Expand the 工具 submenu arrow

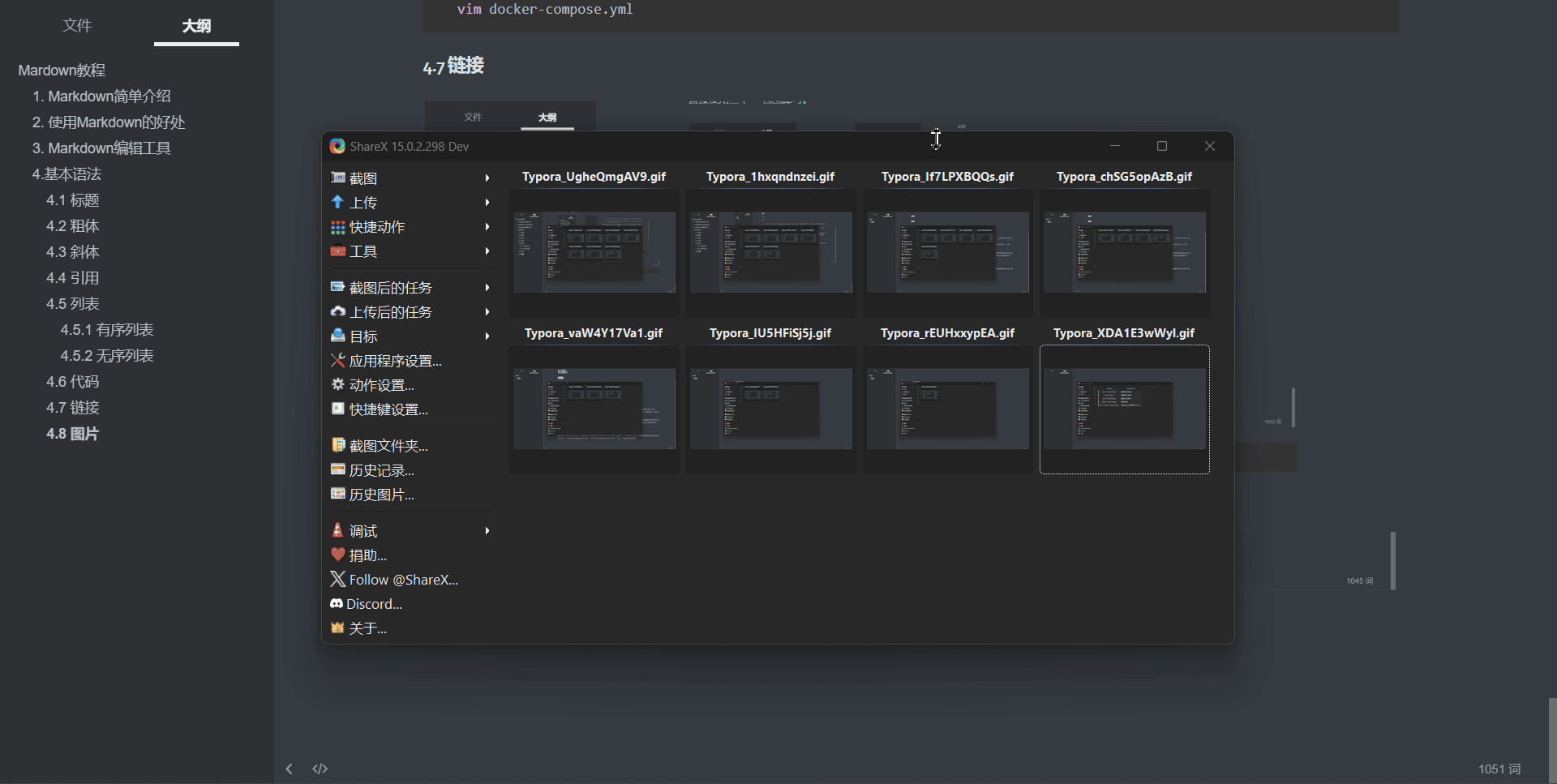click(x=487, y=251)
